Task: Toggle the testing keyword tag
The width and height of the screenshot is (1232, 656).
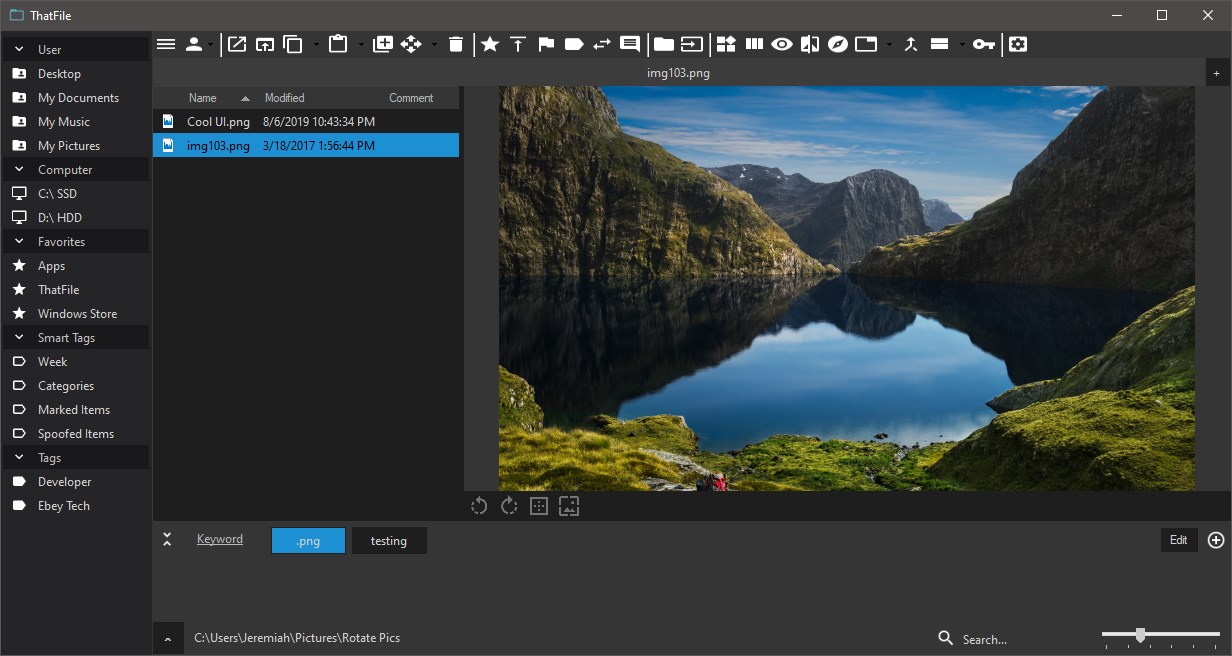Action: (x=389, y=540)
